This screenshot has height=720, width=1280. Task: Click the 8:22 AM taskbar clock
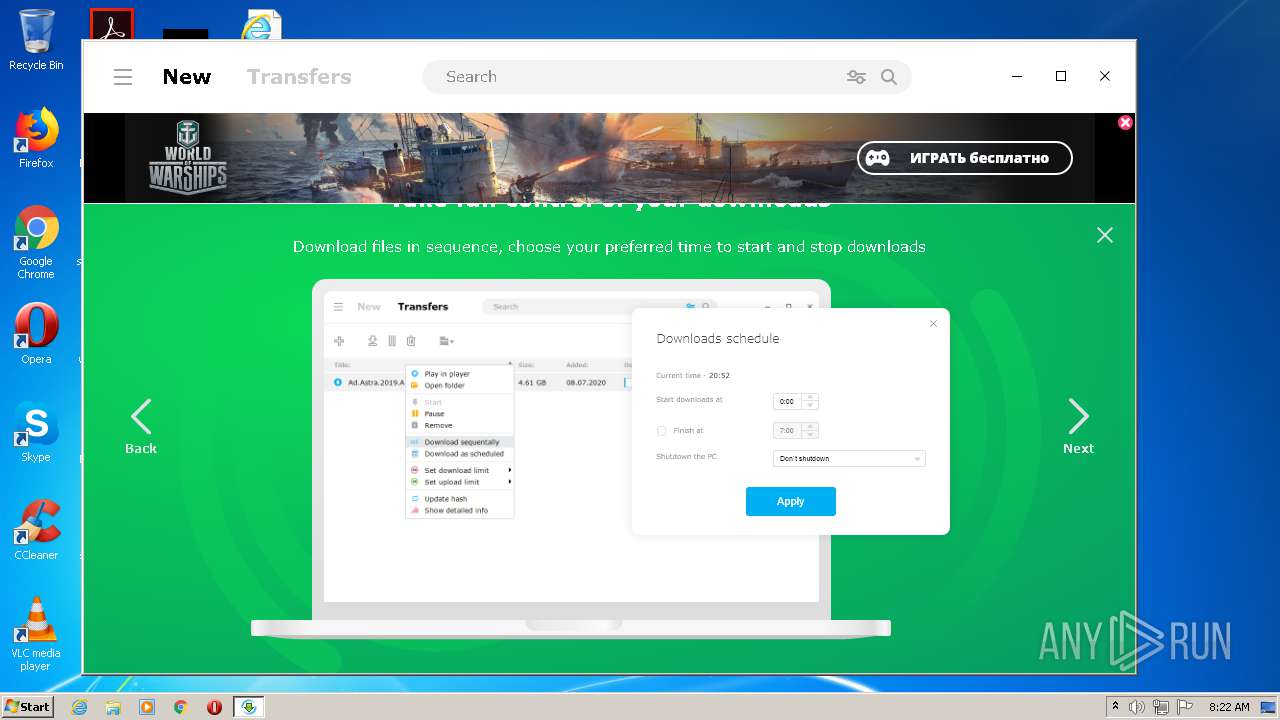pyautogui.click(x=1229, y=707)
